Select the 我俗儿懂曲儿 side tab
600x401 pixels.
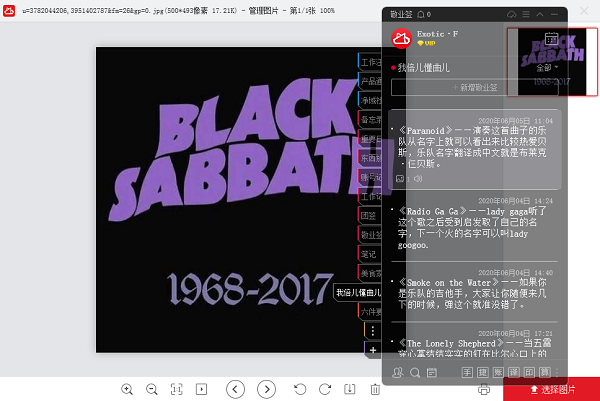coord(358,293)
